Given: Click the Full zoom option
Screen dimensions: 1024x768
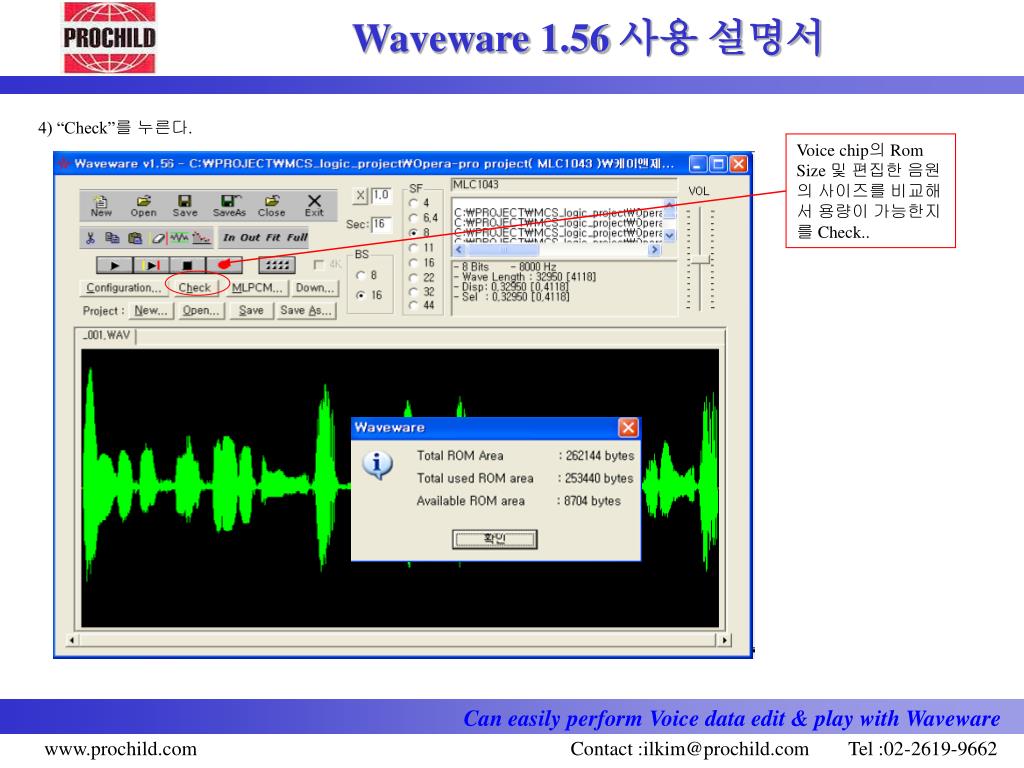Looking at the screenshot, I should [297, 238].
